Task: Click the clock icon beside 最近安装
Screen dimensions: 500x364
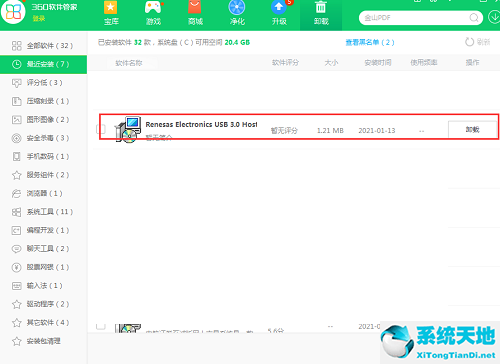Action: tap(16, 64)
